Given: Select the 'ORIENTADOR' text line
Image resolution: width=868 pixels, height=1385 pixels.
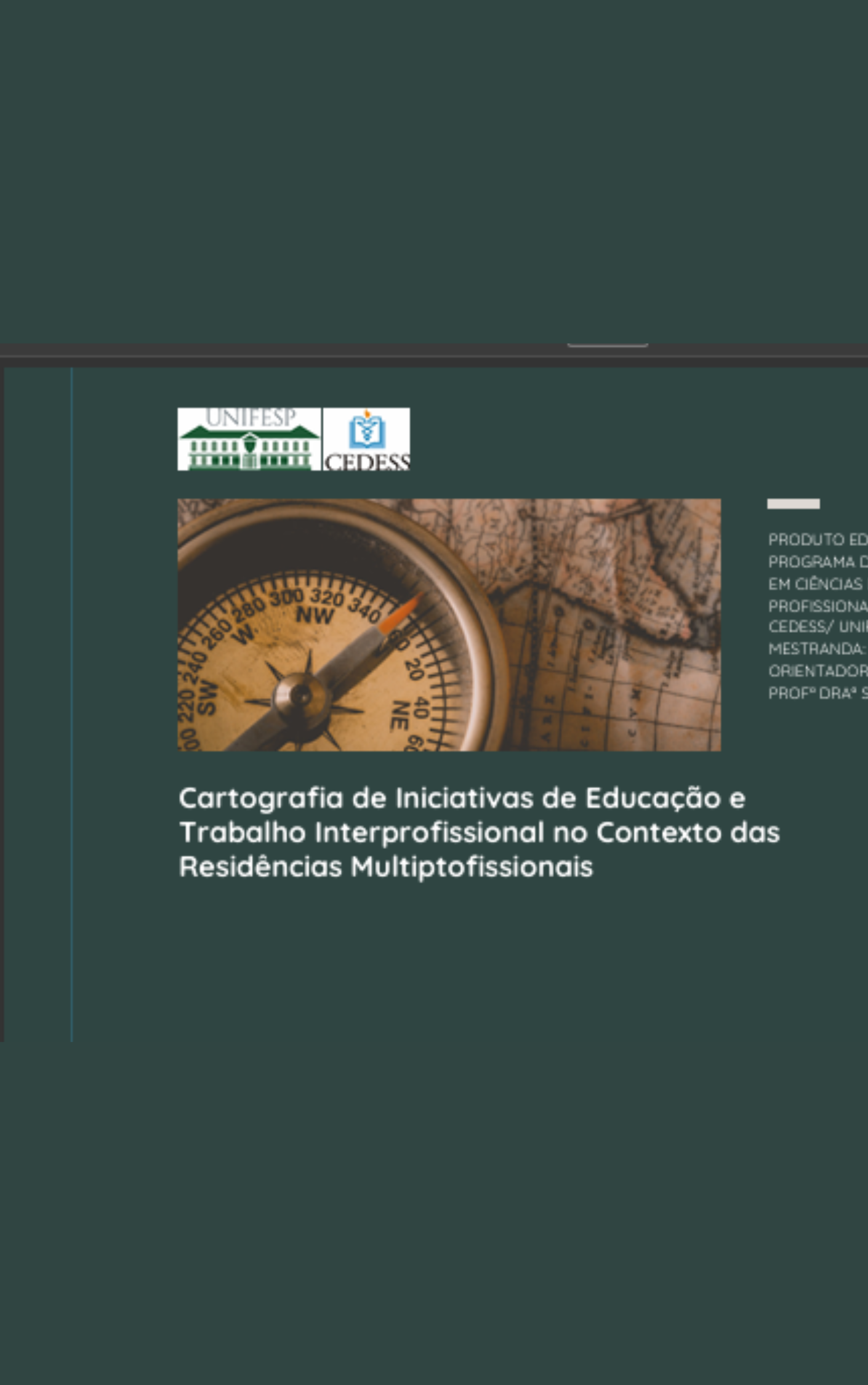Looking at the screenshot, I should tap(817, 671).
